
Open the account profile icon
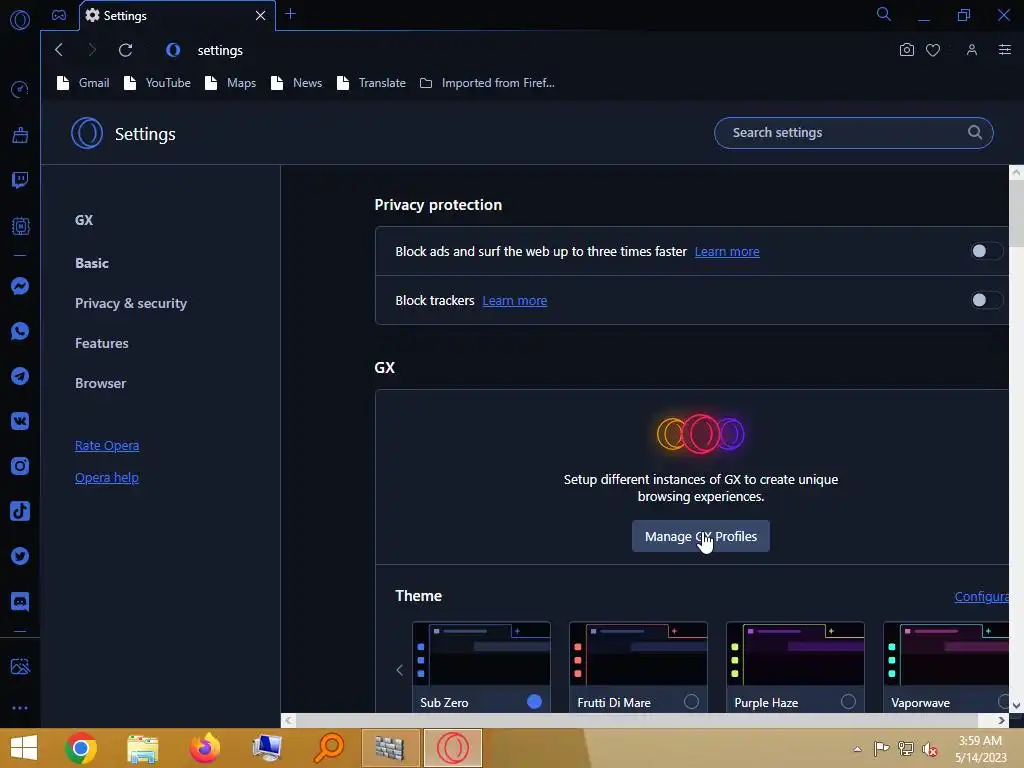point(972,50)
